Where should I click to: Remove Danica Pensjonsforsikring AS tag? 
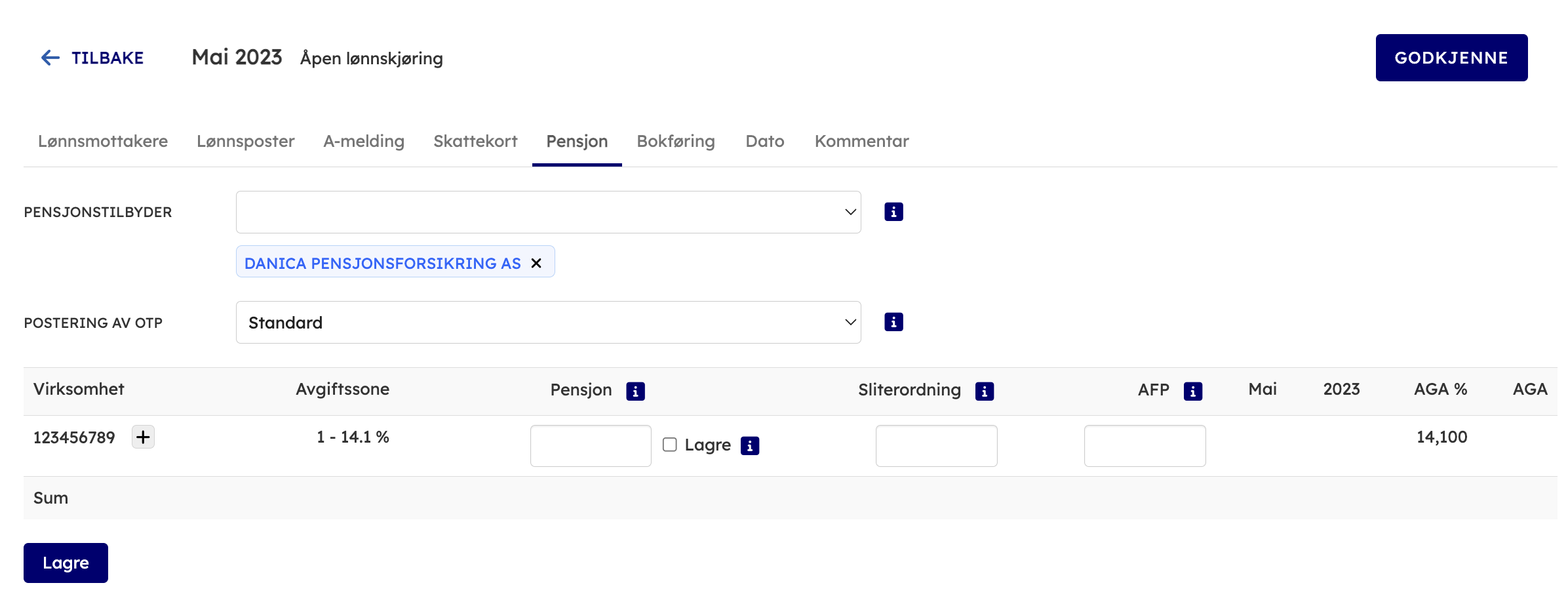tap(536, 263)
